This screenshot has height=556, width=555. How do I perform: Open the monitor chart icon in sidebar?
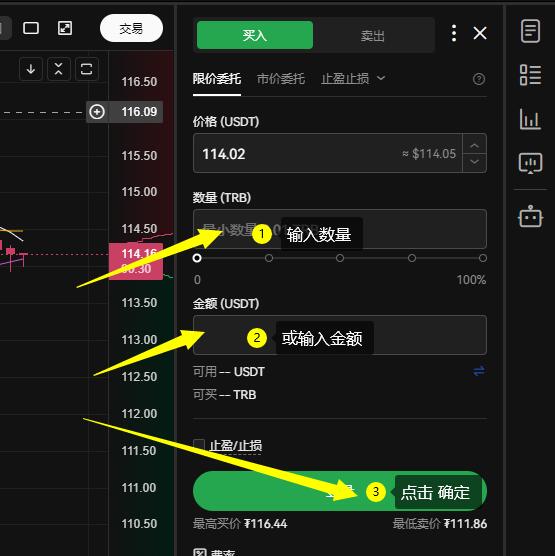click(x=531, y=163)
